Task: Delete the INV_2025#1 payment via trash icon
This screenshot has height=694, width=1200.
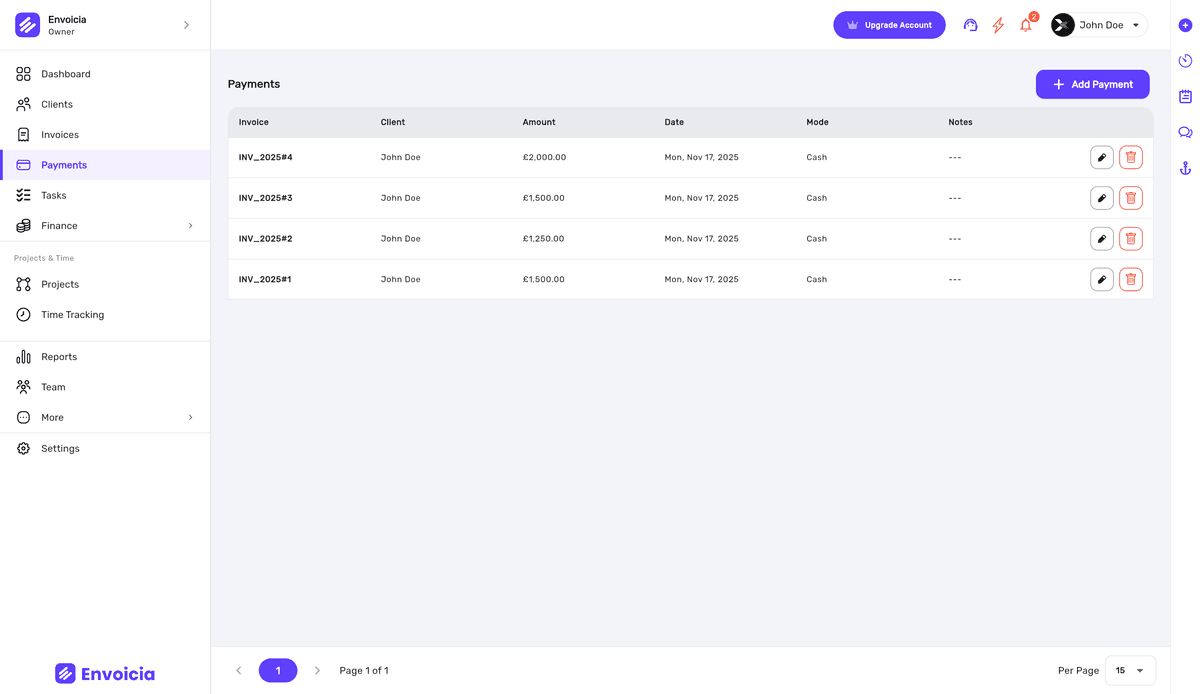Action: 1131,279
